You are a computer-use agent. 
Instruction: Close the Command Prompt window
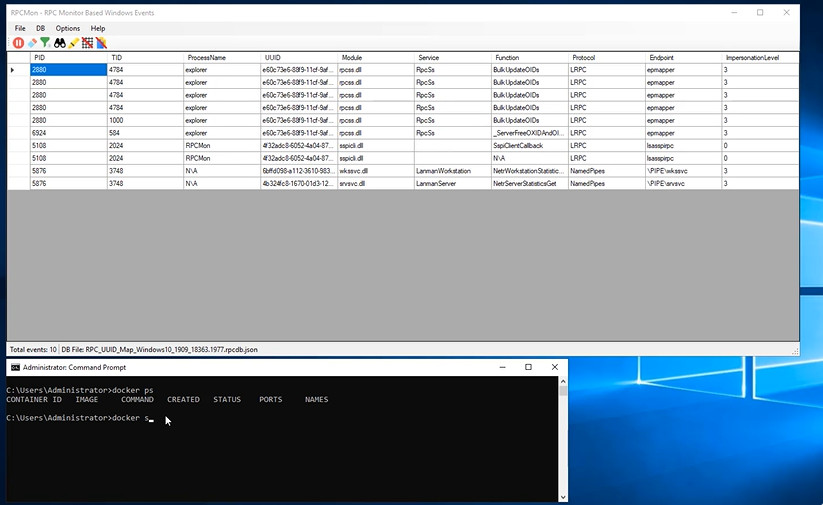(x=555, y=367)
